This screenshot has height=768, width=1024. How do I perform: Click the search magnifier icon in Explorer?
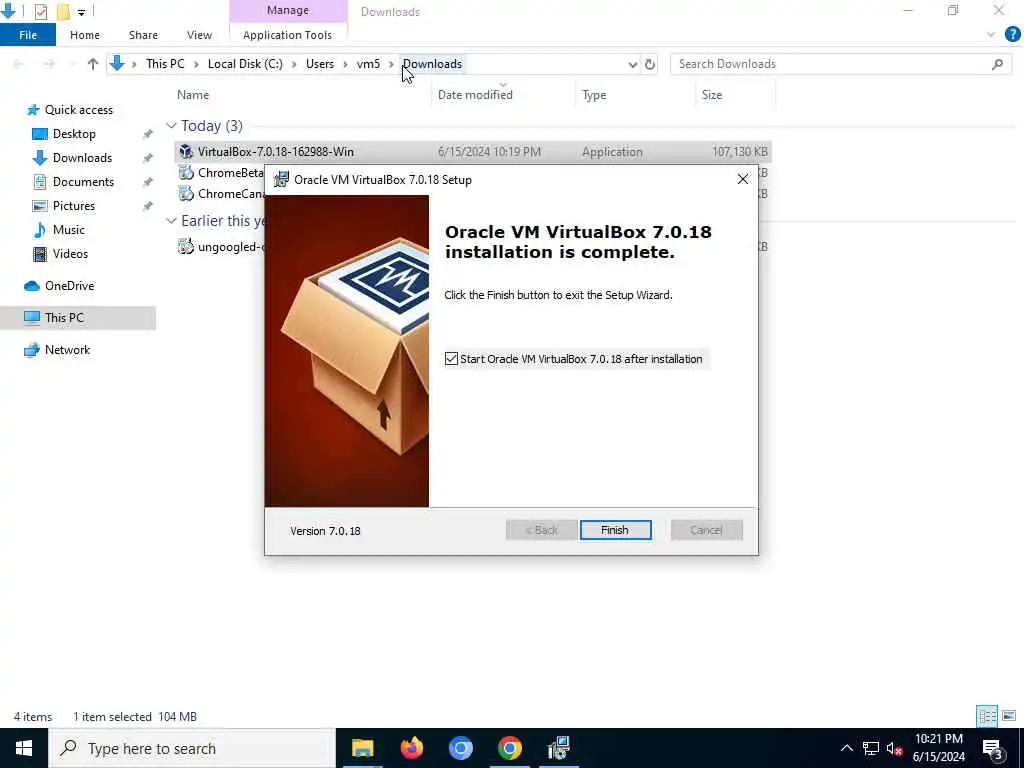(x=997, y=64)
